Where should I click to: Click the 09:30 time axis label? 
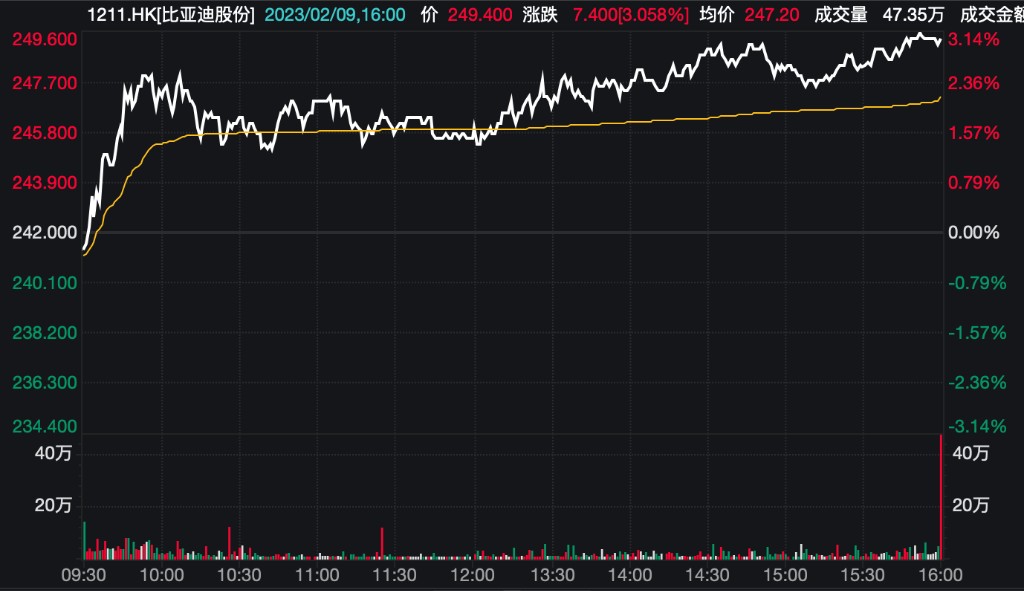pyautogui.click(x=85, y=575)
